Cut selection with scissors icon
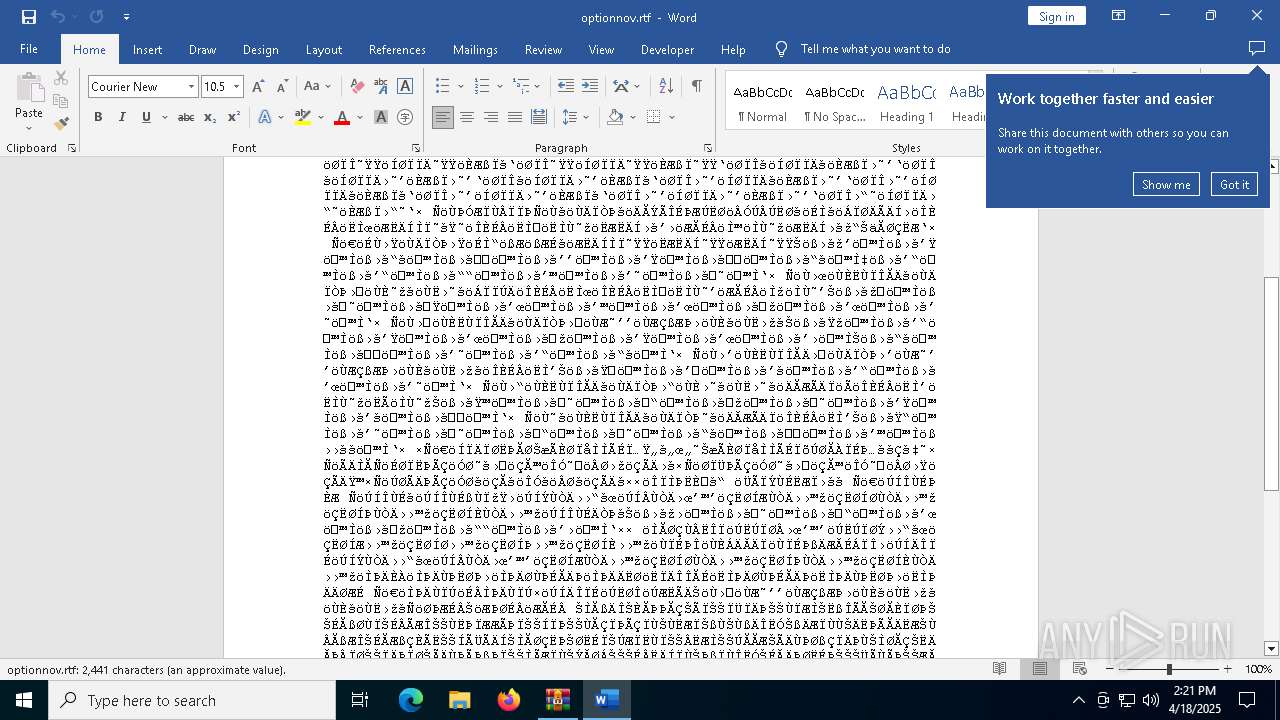 (61, 78)
